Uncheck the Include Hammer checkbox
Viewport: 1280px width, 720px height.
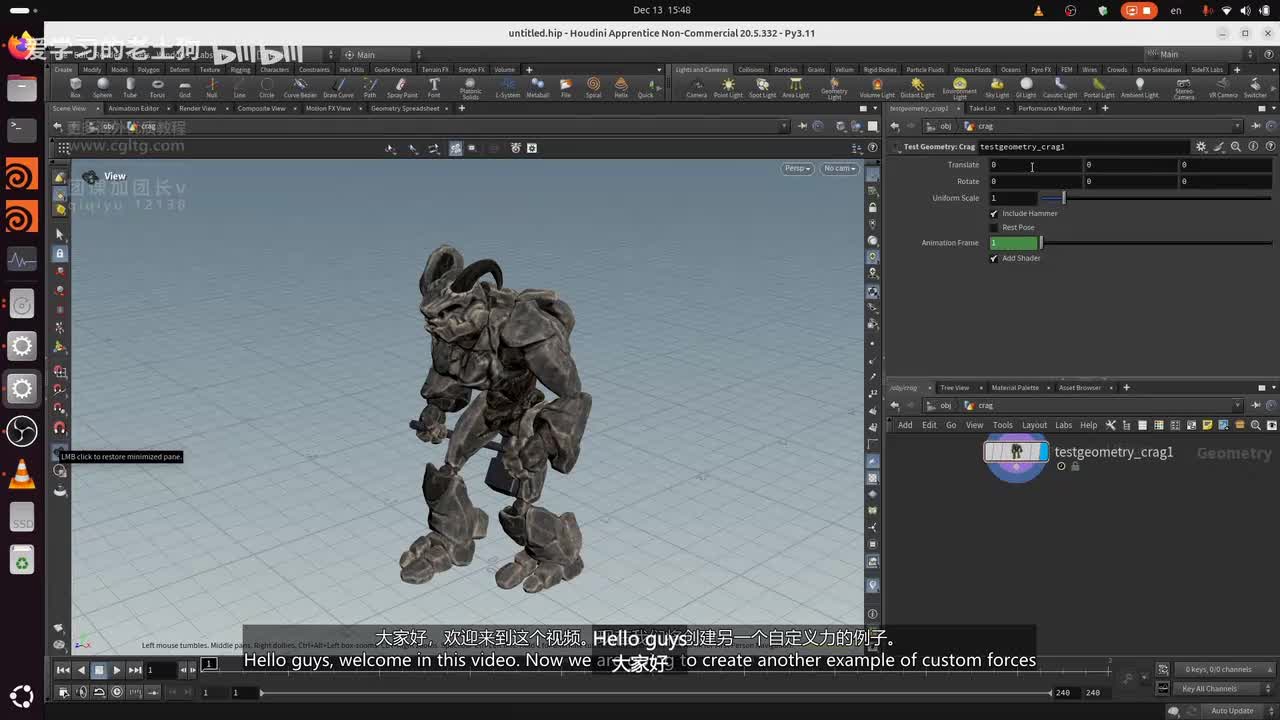click(994, 214)
